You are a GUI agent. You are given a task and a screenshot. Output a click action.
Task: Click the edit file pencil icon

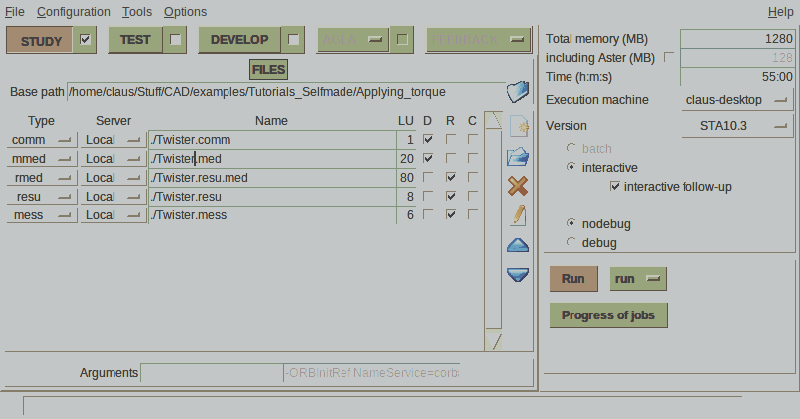click(x=518, y=215)
